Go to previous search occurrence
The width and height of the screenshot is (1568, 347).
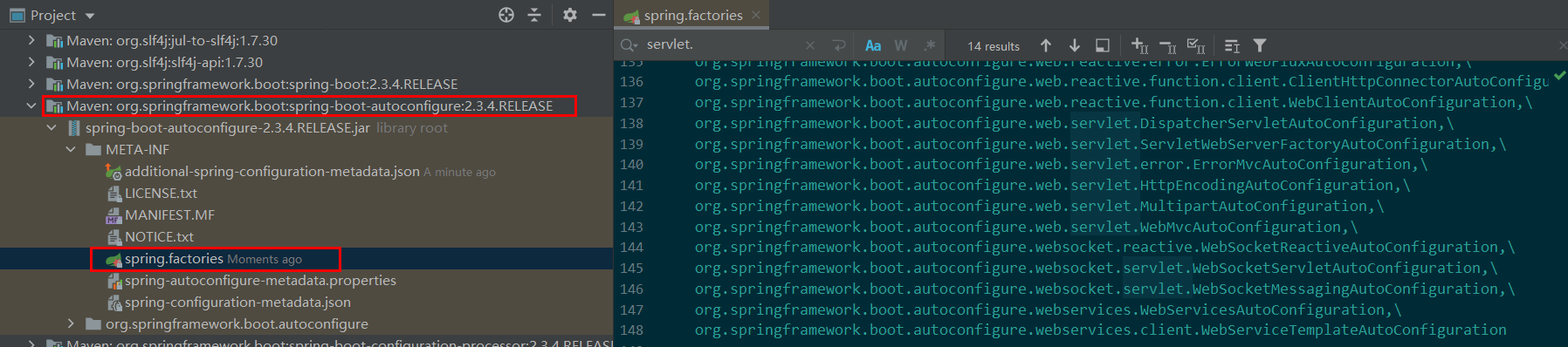tap(1046, 45)
